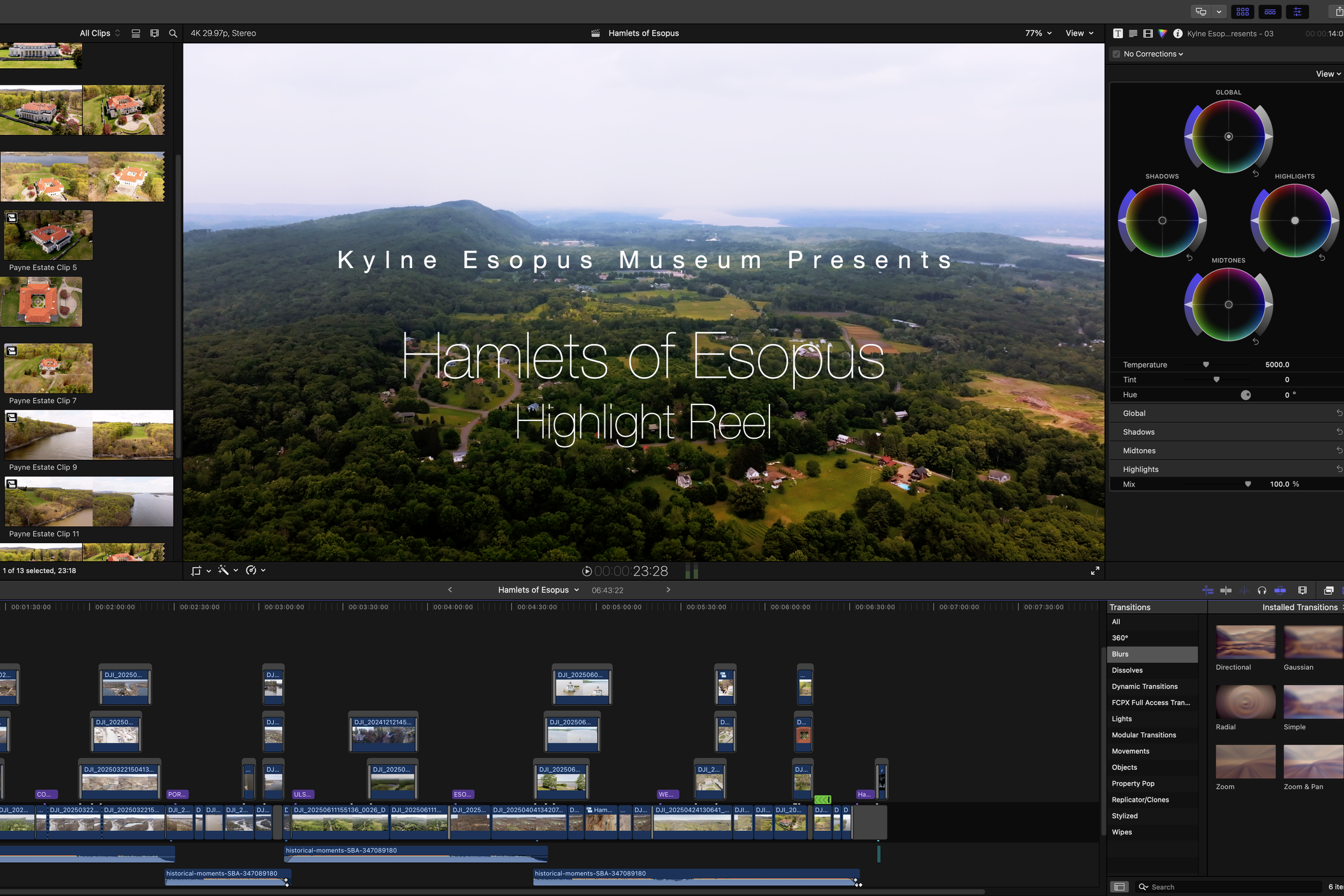Adjust the Temperature slider handle

click(1206, 365)
